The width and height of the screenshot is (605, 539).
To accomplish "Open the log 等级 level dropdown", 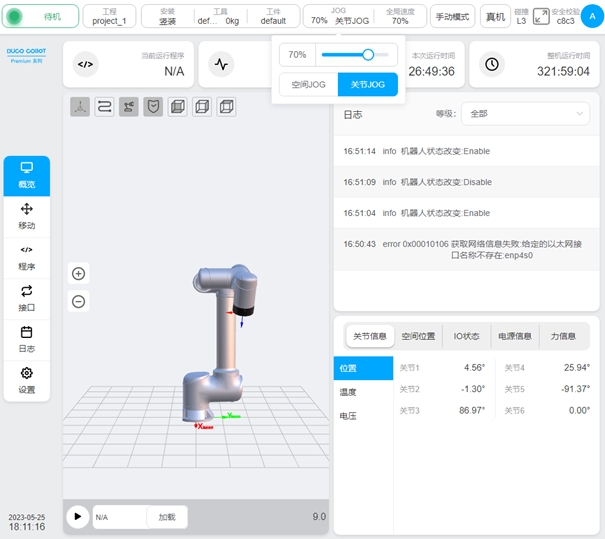I will (x=526, y=115).
